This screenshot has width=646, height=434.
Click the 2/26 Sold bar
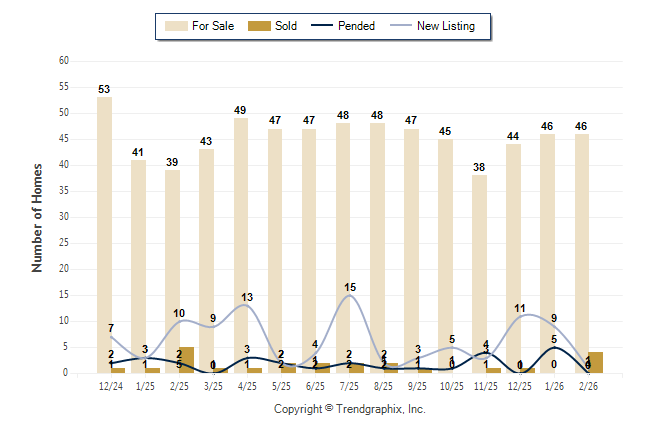(x=596, y=363)
